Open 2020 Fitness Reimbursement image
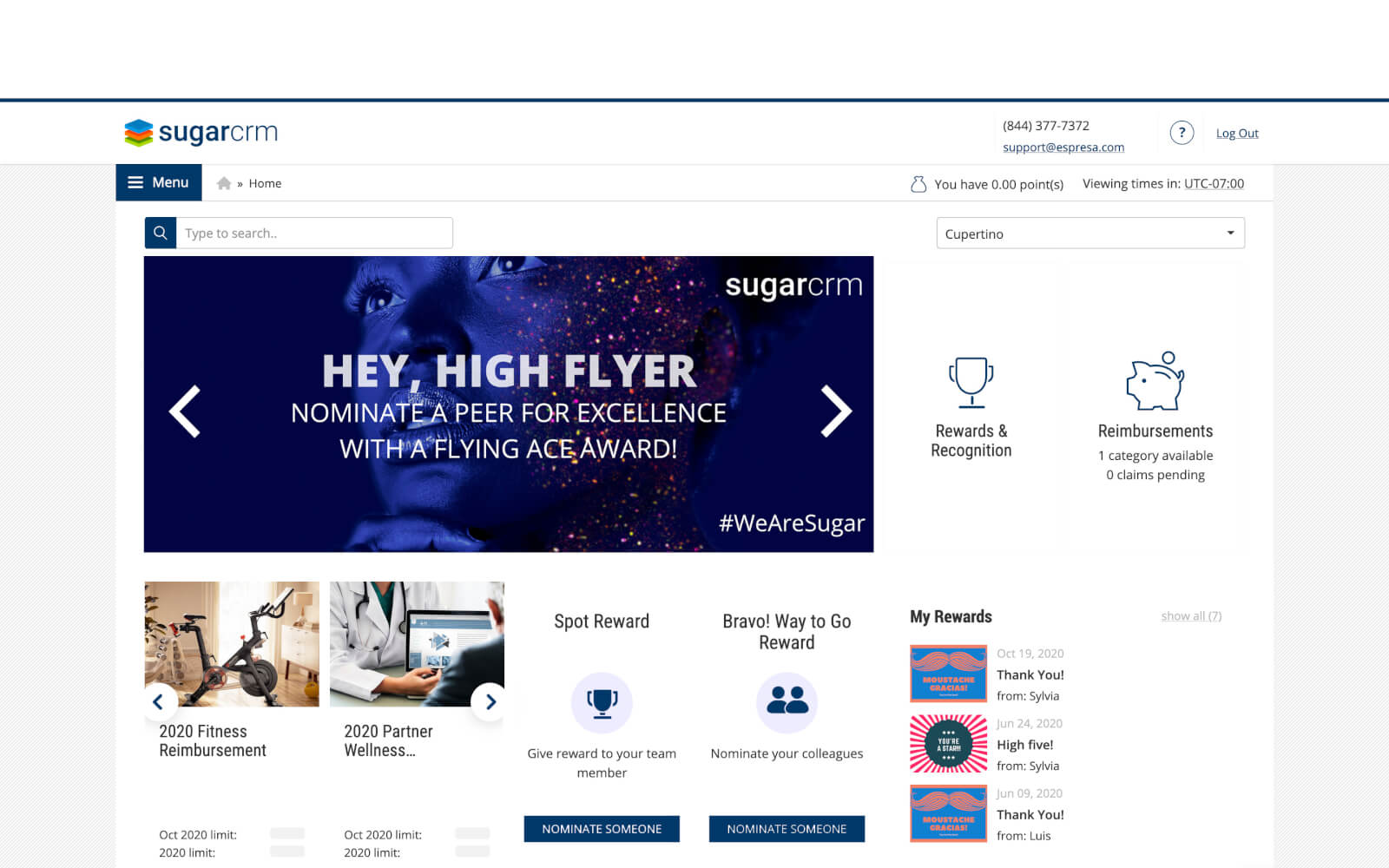Image resolution: width=1389 pixels, height=868 pixels. pos(232,644)
